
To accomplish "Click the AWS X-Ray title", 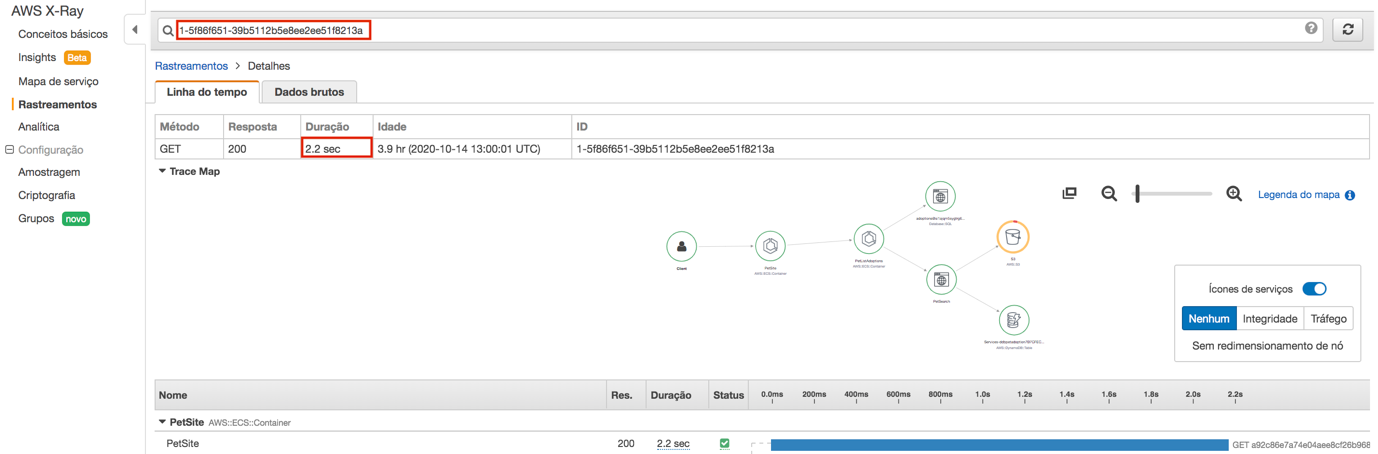I will pyautogui.click(x=48, y=11).
